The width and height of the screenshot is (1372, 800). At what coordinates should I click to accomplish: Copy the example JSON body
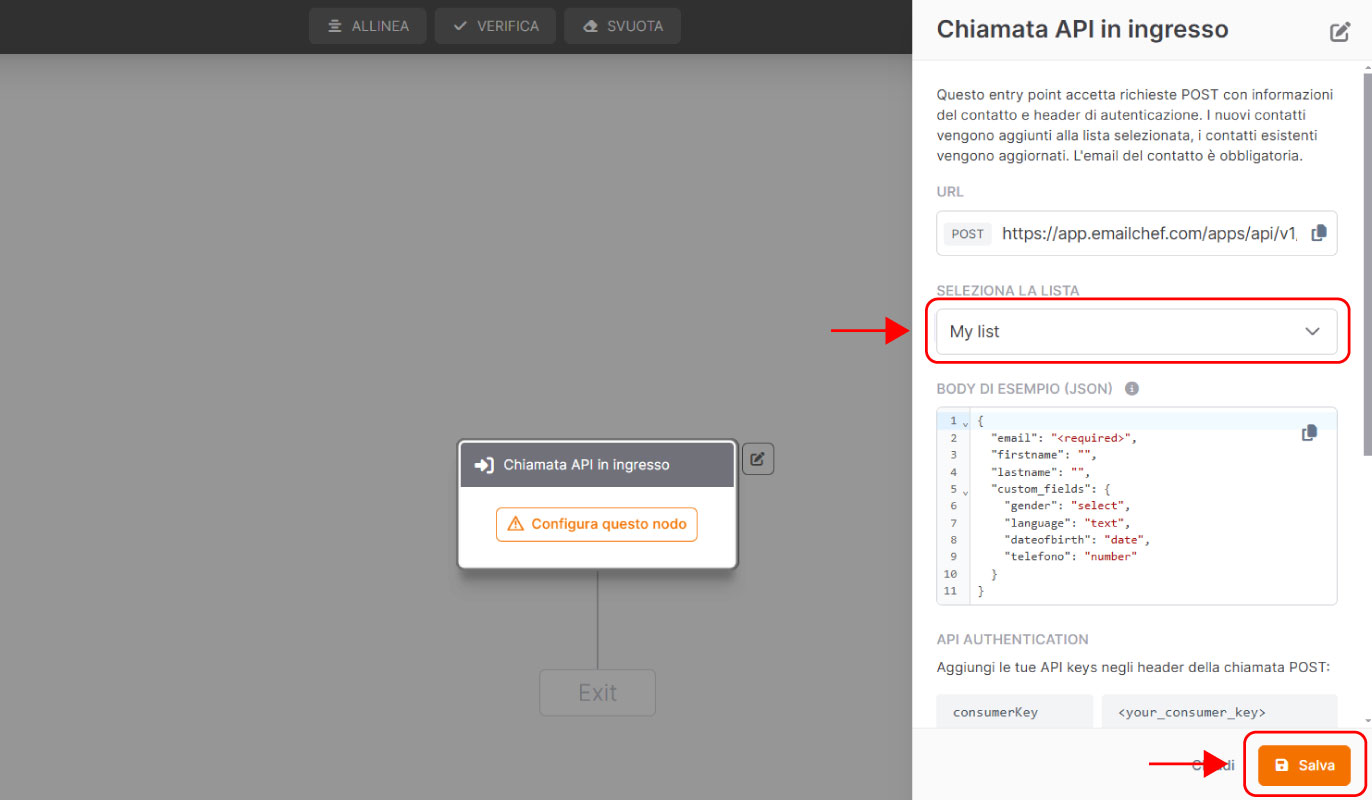pos(1309,433)
